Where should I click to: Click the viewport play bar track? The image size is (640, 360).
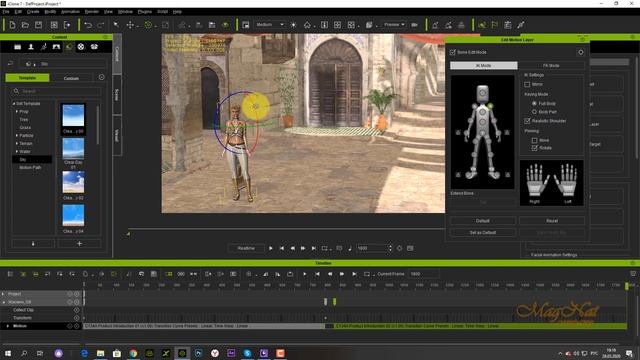pyautogui.click(x=286, y=229)
